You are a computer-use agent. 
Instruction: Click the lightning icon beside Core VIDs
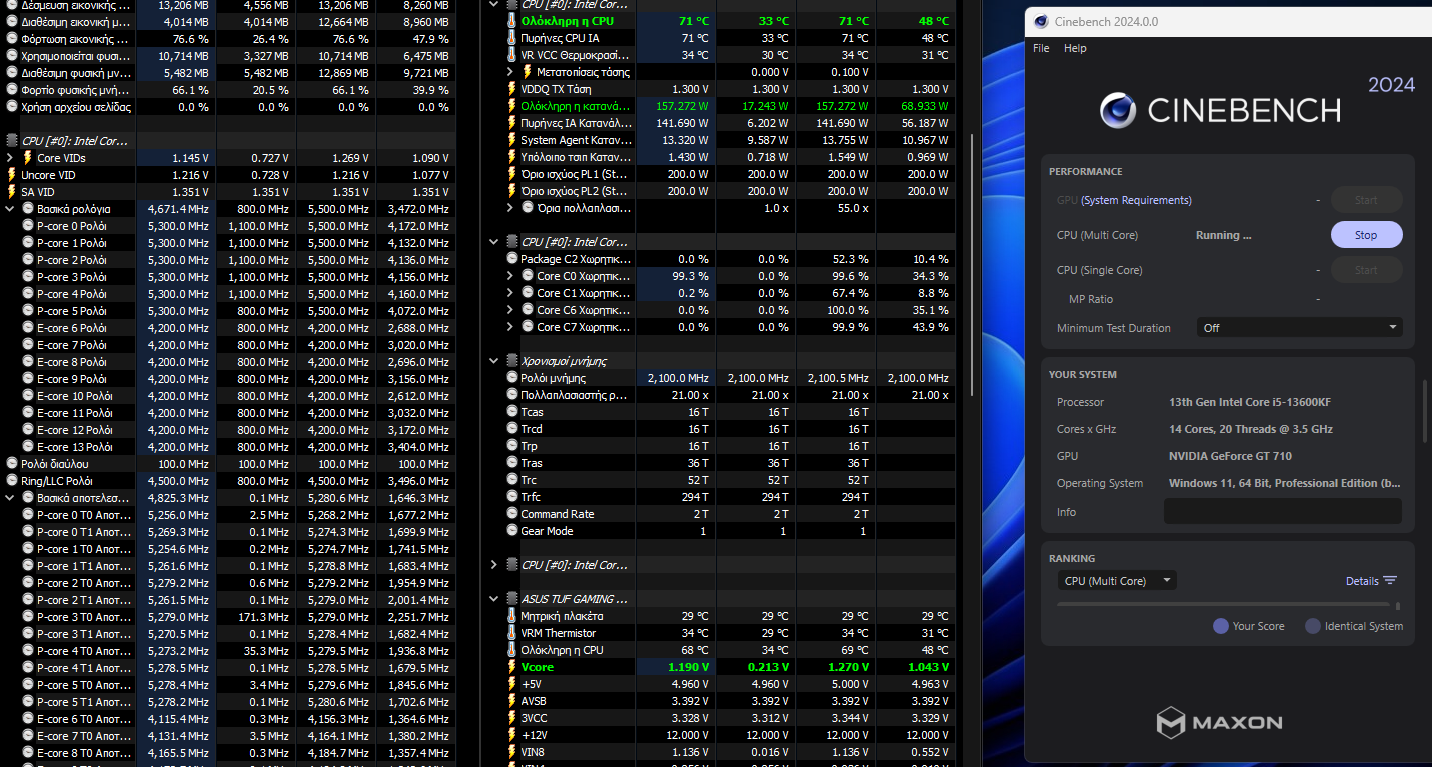(27, 158)
